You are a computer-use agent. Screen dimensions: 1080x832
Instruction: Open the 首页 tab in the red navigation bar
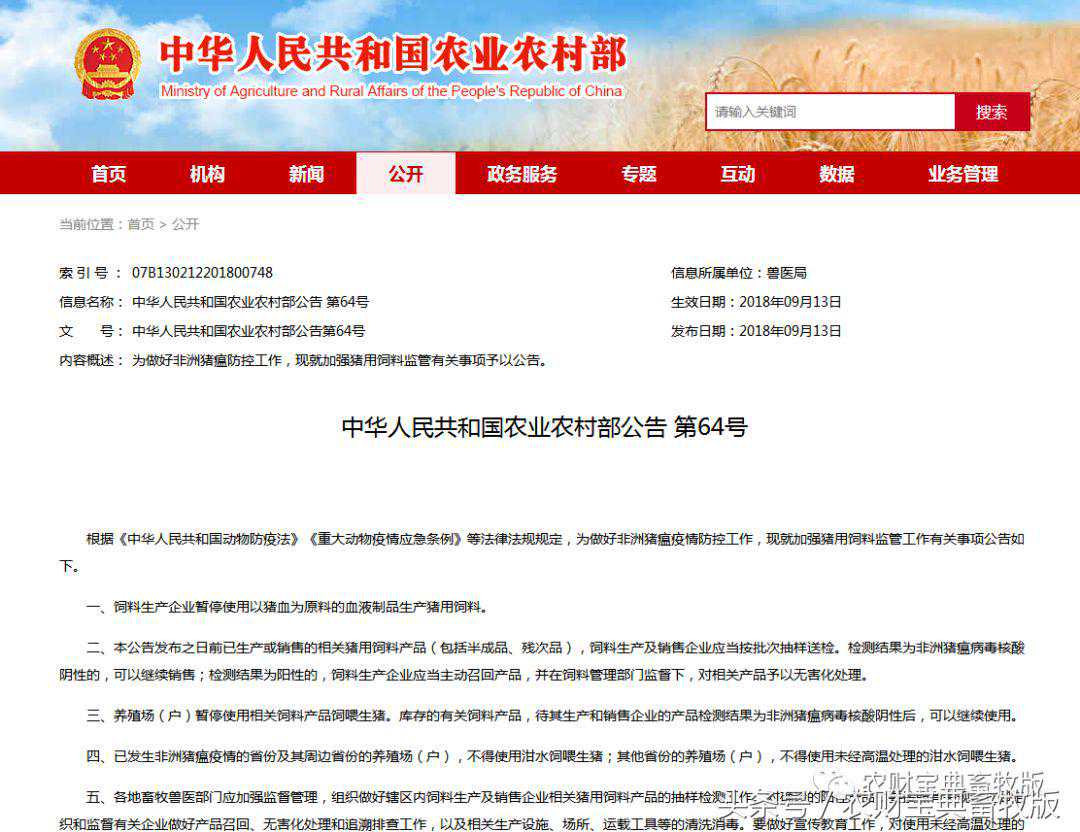point(109,174)
